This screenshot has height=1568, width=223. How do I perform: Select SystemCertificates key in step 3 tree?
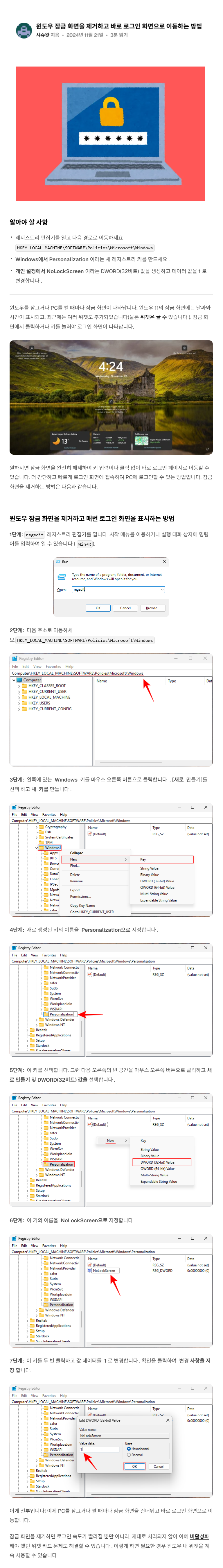[58, 838]
